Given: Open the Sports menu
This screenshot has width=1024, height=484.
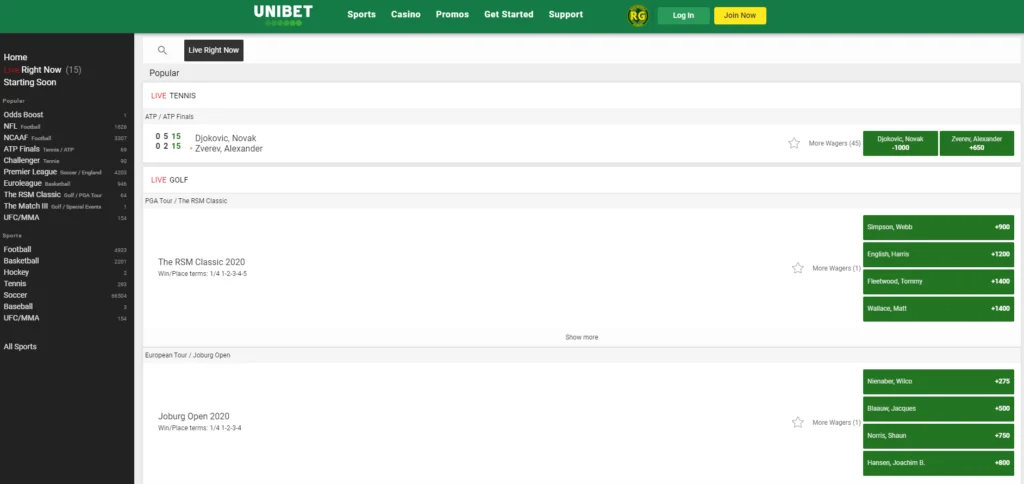Looking at the screenshot, I should 362,14.
